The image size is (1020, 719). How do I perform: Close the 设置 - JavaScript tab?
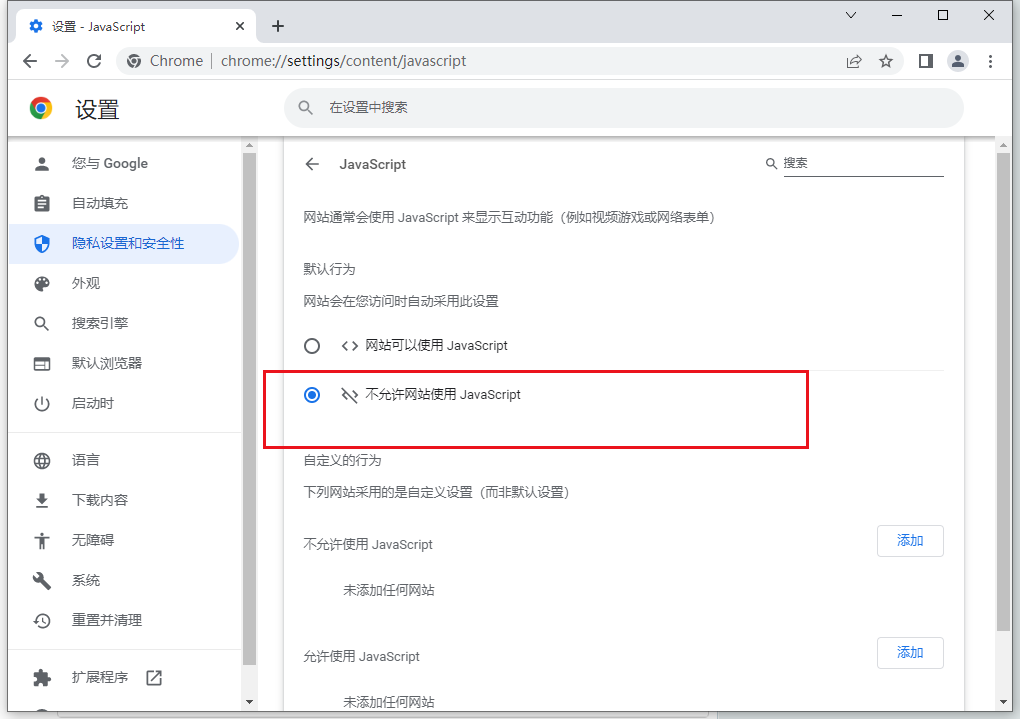point(240,26)
